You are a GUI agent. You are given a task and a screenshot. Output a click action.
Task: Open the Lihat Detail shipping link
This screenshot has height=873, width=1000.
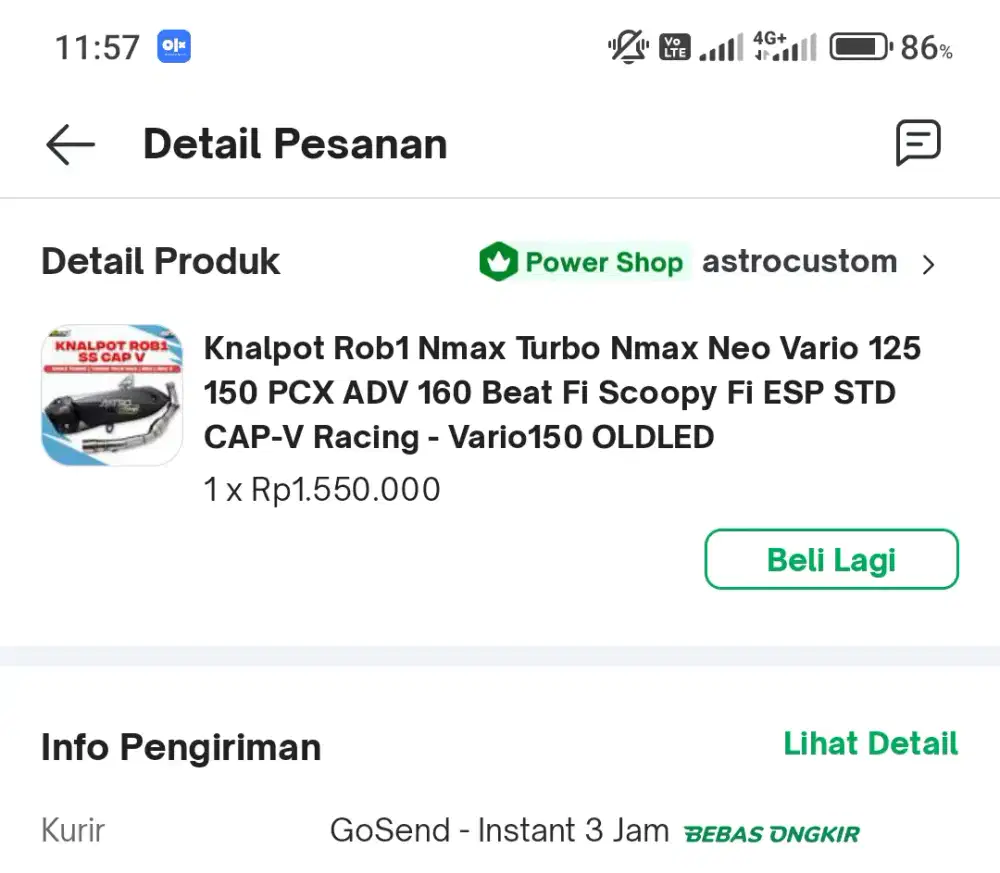870,744
